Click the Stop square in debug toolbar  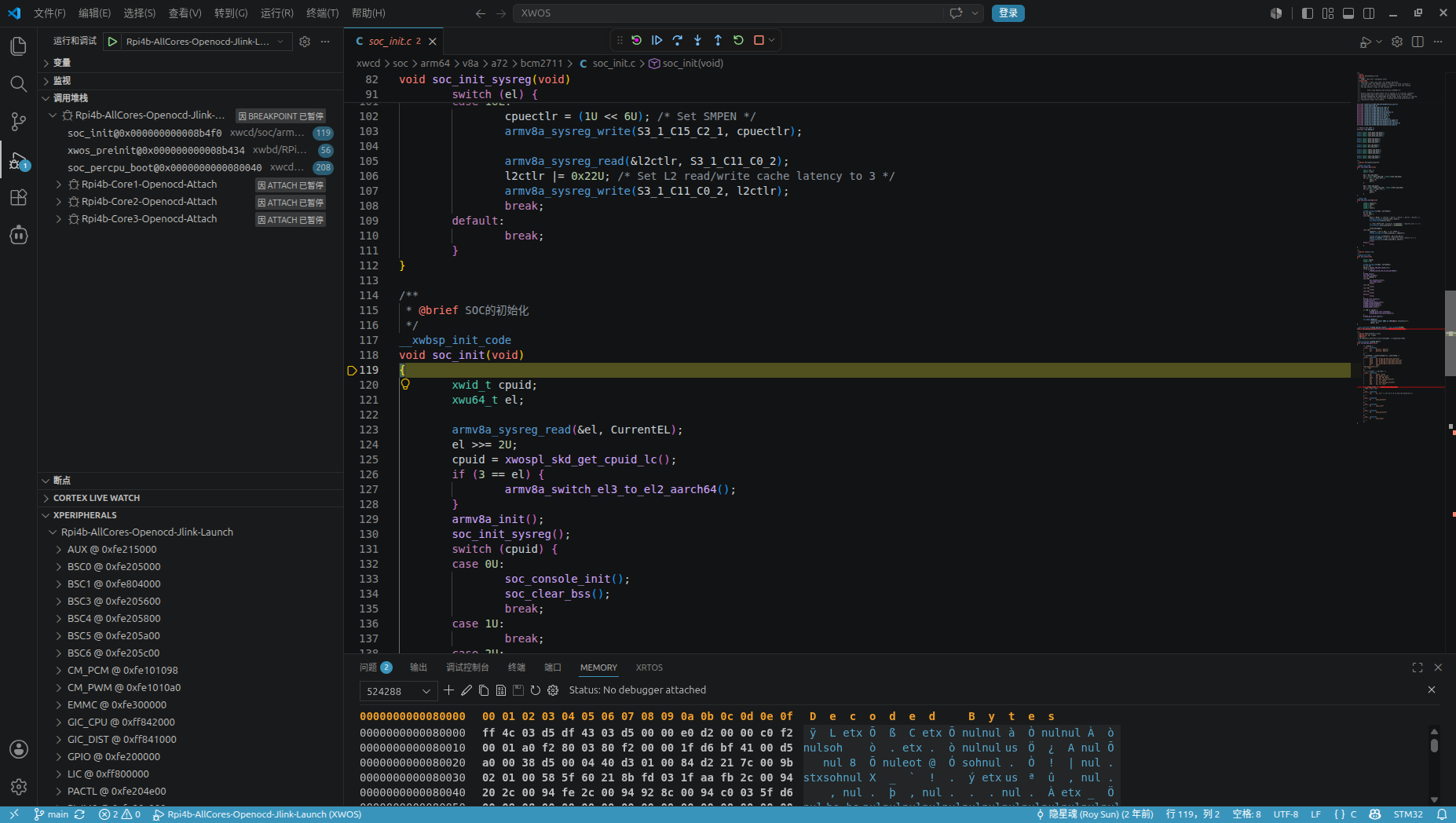(x=759, y=40)
